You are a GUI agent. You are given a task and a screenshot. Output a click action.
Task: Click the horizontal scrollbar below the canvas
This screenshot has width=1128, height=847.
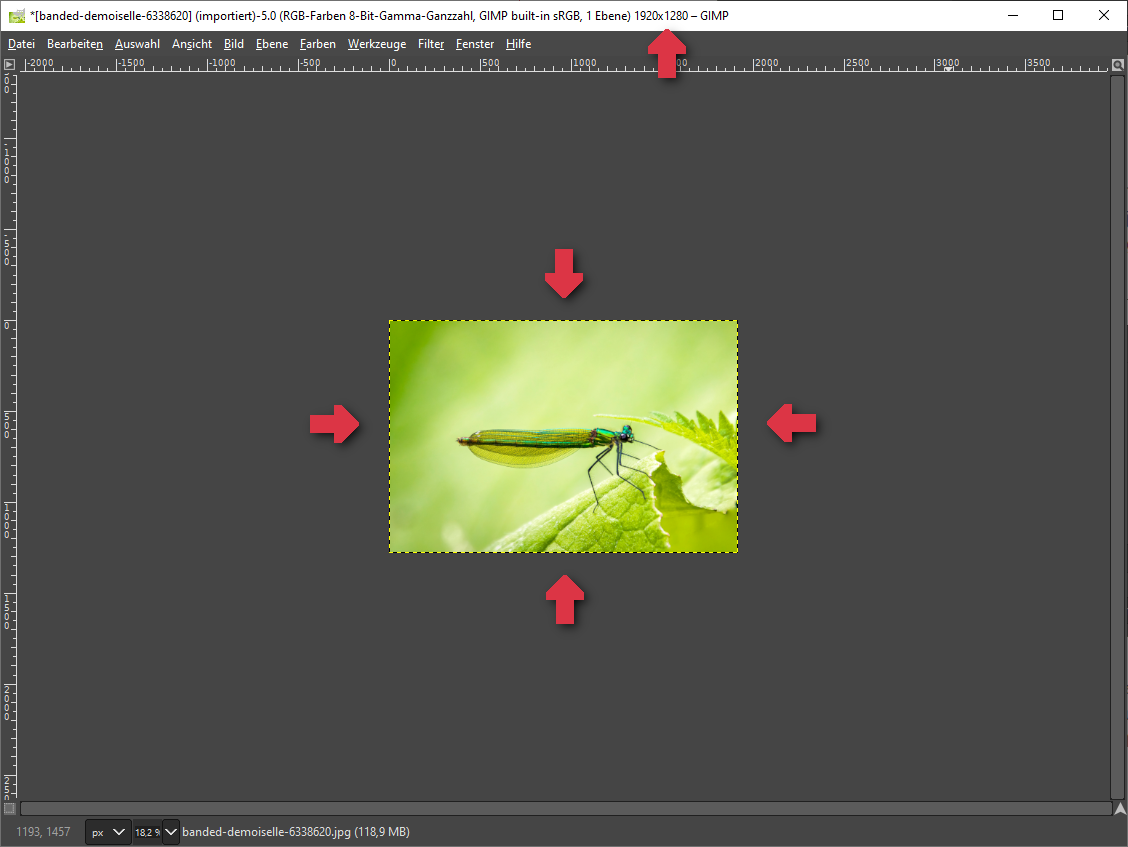565,808
